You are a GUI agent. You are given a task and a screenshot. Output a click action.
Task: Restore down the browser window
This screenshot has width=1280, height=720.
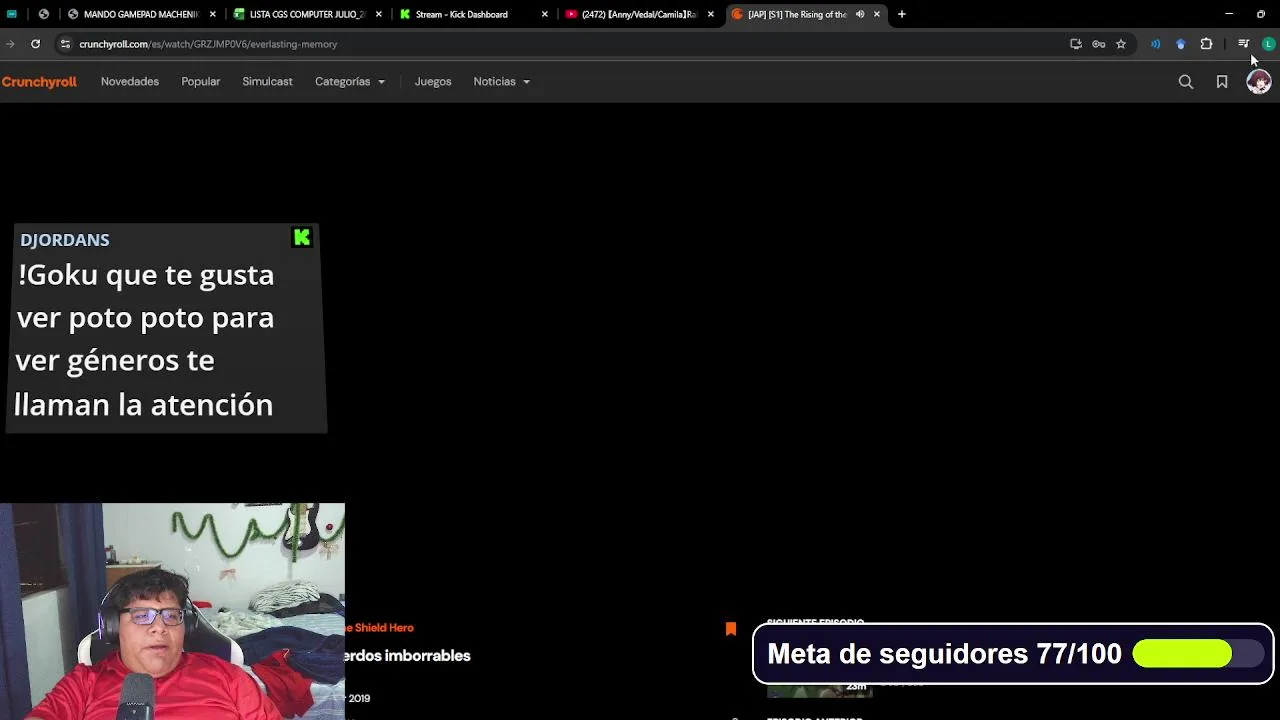(x=1261, y=14)
